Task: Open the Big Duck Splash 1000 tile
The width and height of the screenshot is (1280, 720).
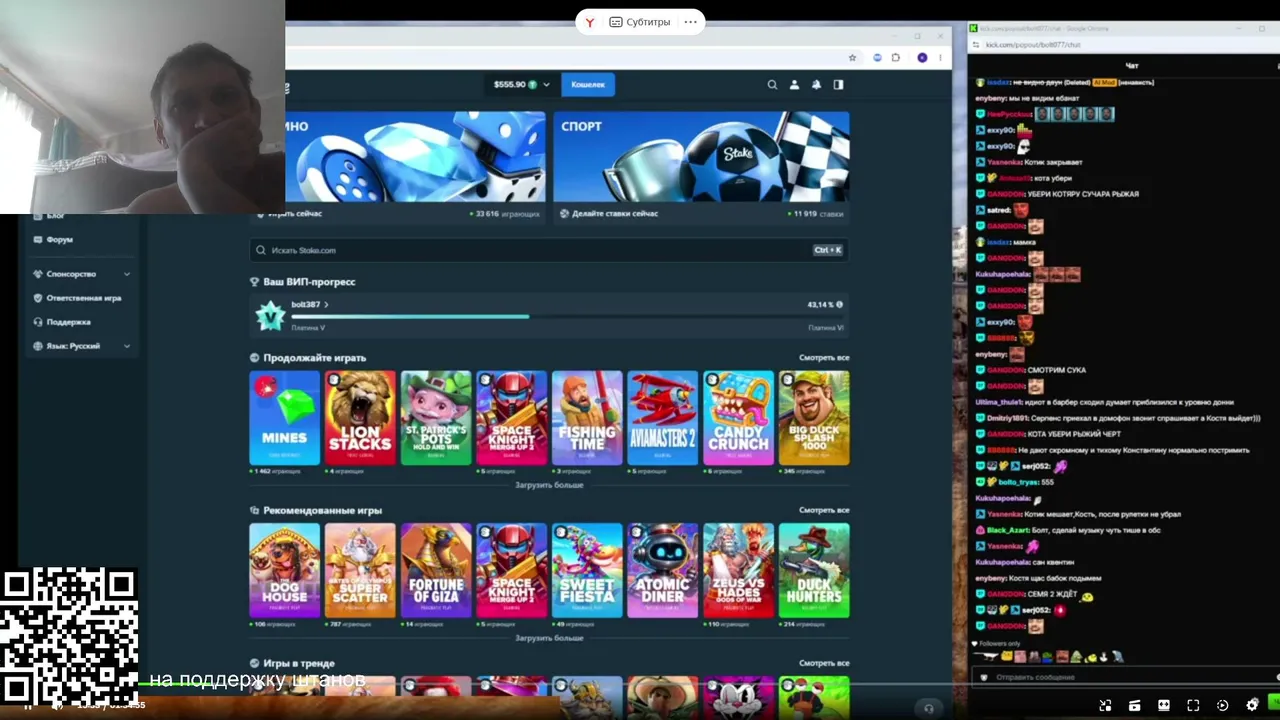Action: (x=814, y=418)
